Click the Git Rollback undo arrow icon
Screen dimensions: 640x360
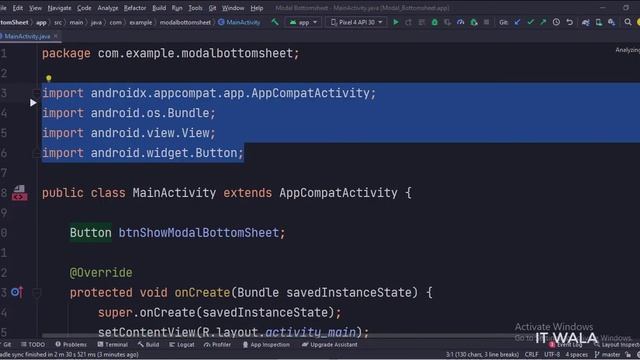pos(570,22)
